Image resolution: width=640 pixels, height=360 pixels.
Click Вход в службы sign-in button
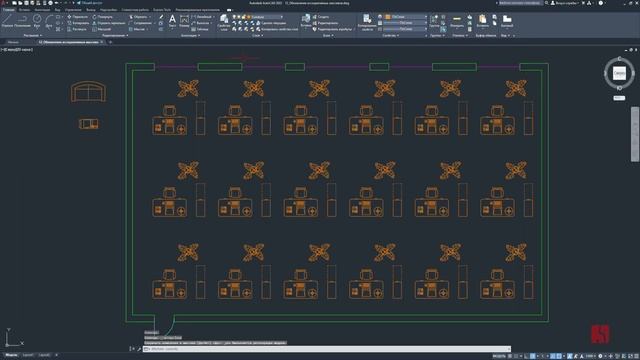[x=564, y=3]
